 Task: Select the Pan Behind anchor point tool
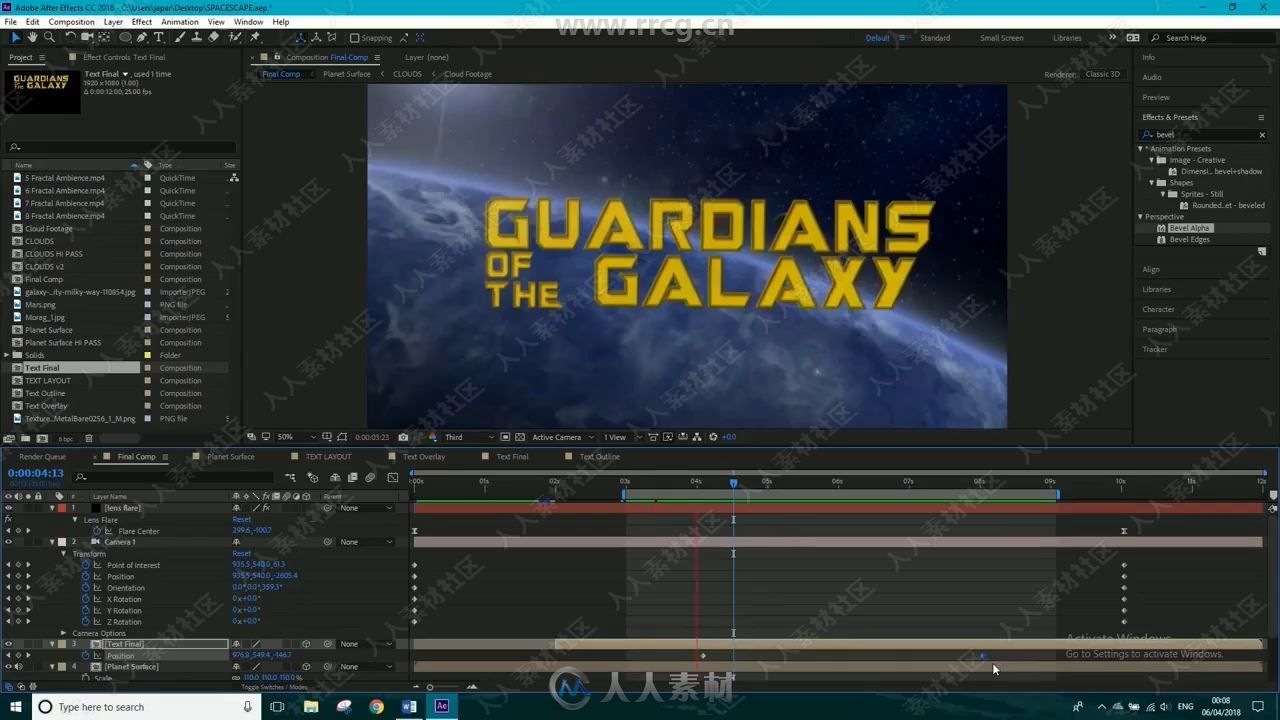coord(105,37)
